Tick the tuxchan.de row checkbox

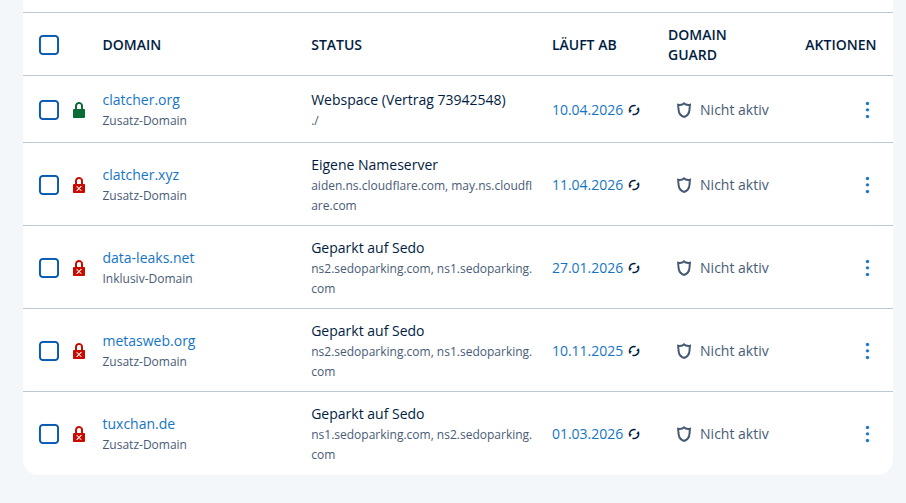(x=49, y=434)
